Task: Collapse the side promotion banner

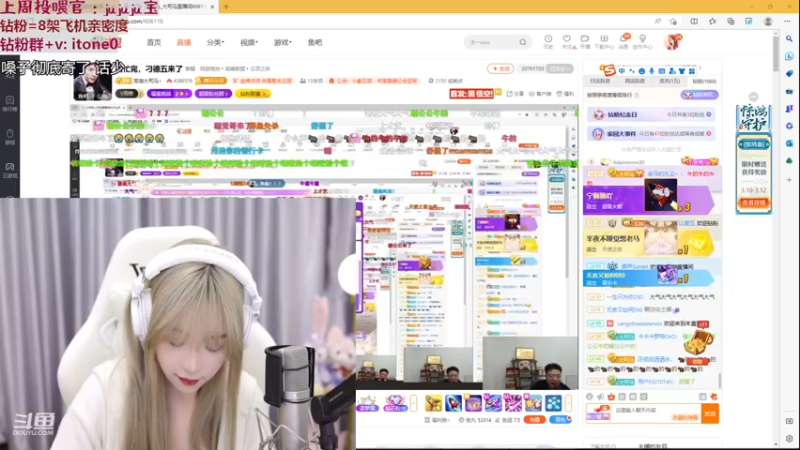Action: tap(754, 97)
